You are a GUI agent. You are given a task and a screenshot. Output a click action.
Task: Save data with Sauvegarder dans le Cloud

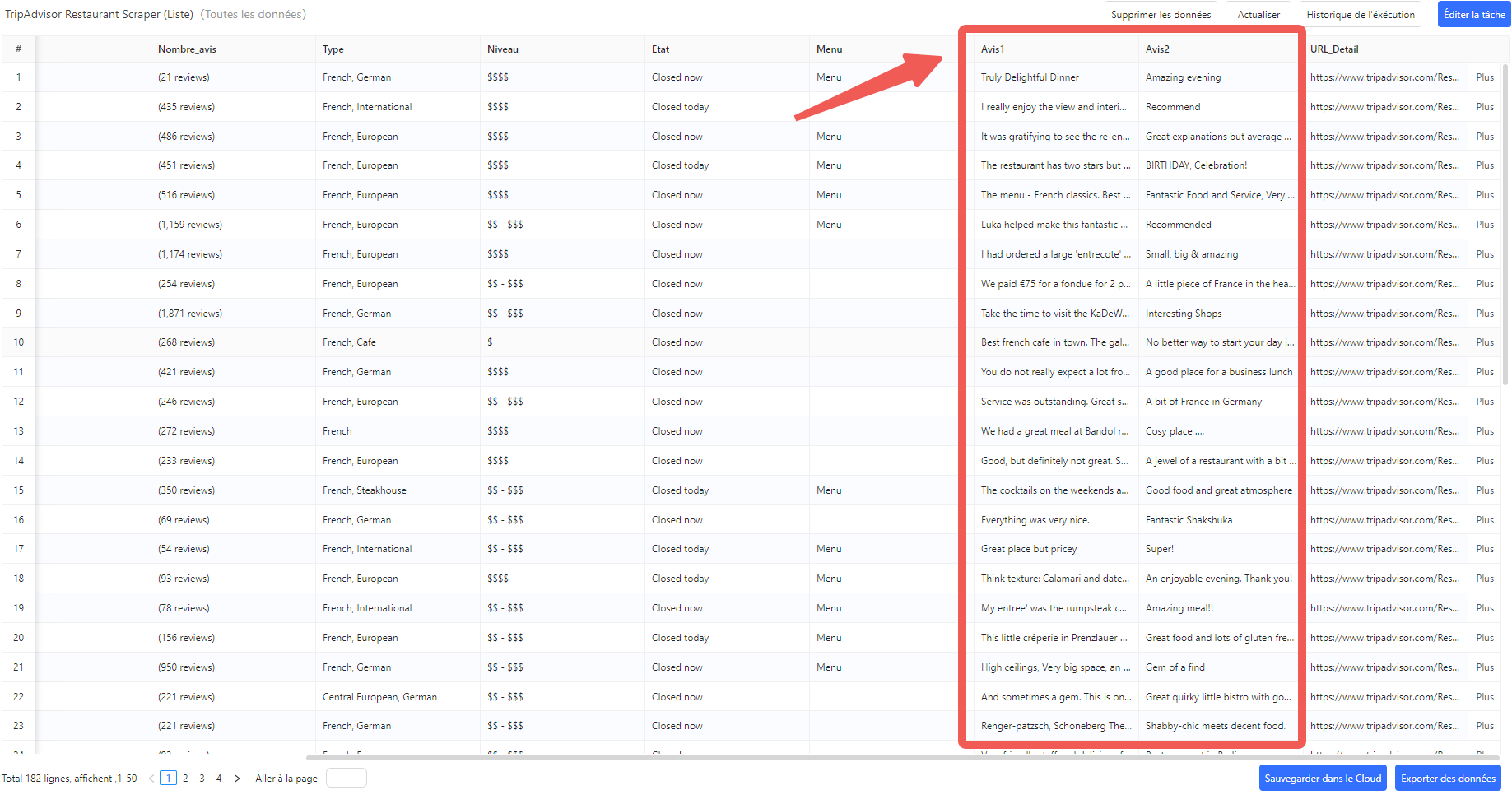1323,779
